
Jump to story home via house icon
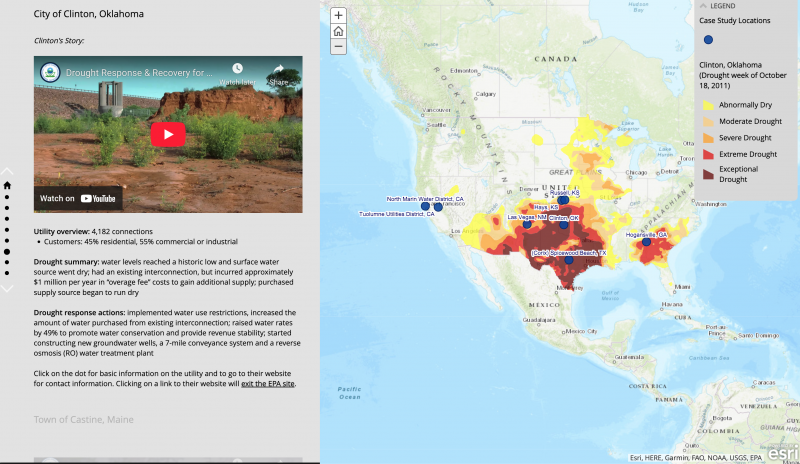[7, 185]
